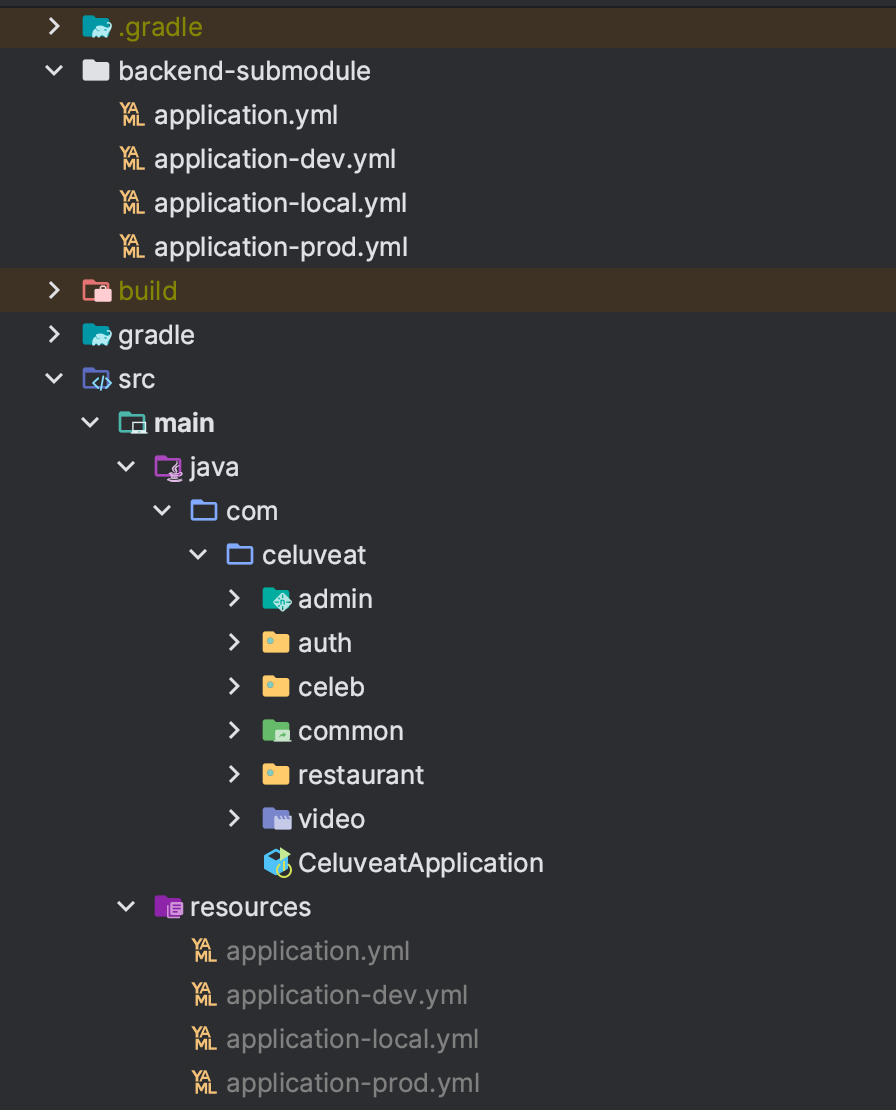The image size is (896, 1110).
Task: Expand the gradle folder
Action: (x=54, y=334)
